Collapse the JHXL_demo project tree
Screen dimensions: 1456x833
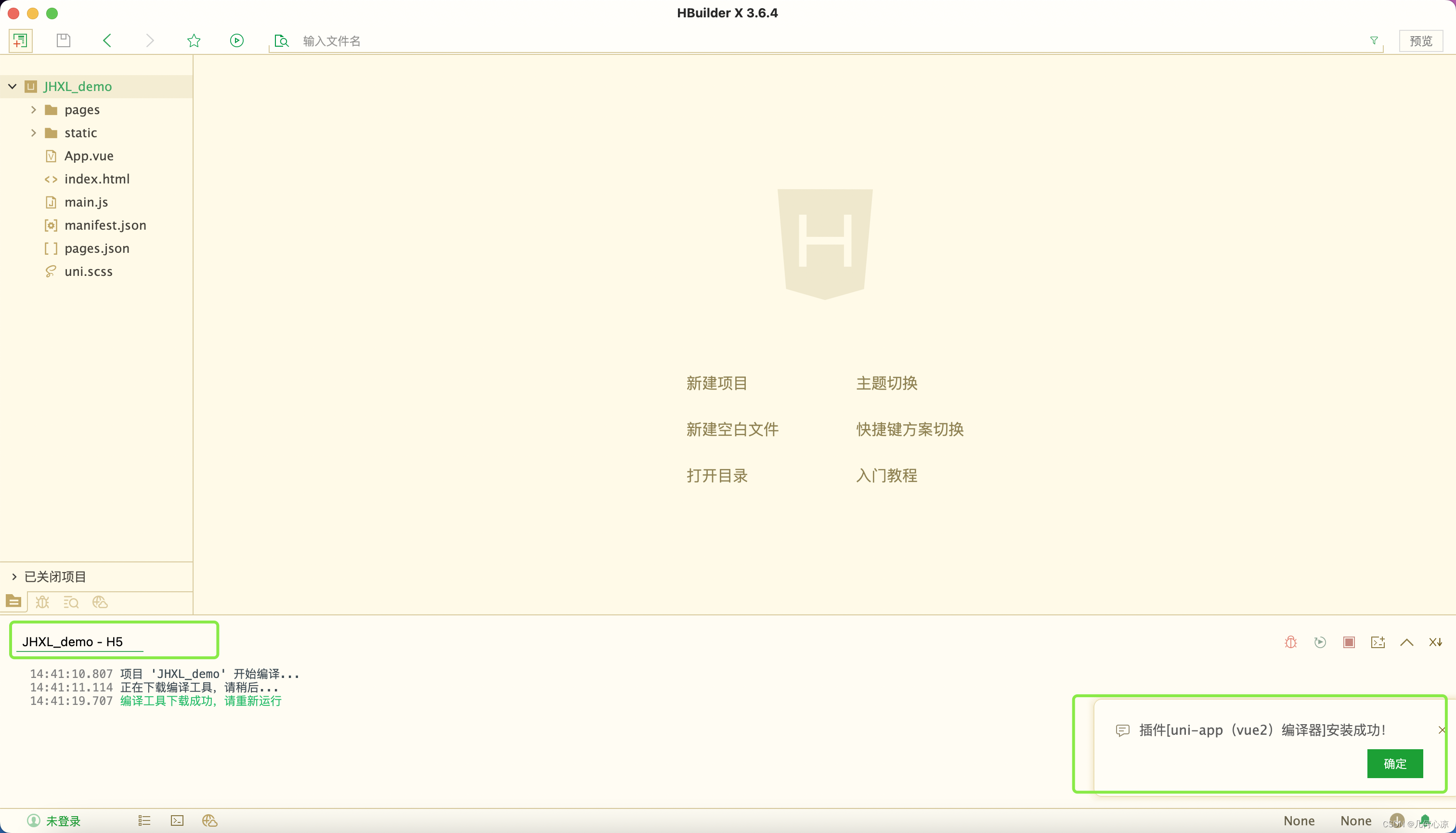click(x=13, y=86)
